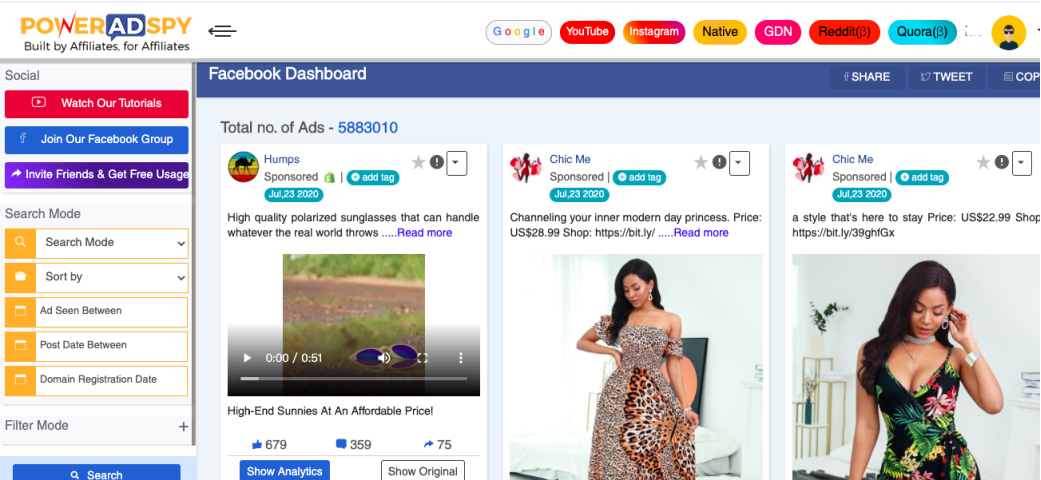The width and height of the screenshot is (1041, 480).
Task: Click calendar icon beside Post Date Between
Action: pos(20,346)
